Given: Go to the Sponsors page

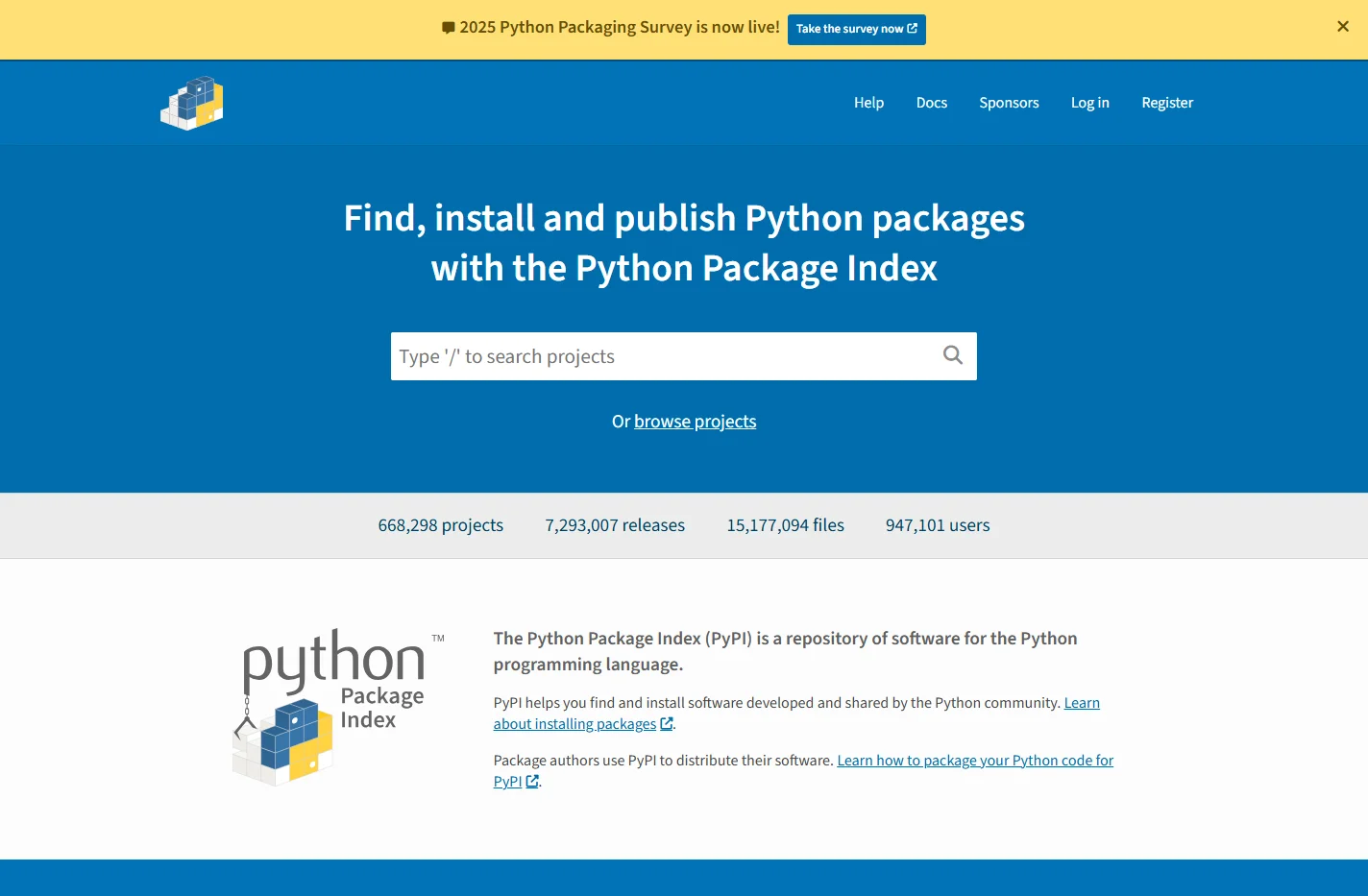Looking at the screenshot, I should pyautogui.click(x=1009, y=103).
